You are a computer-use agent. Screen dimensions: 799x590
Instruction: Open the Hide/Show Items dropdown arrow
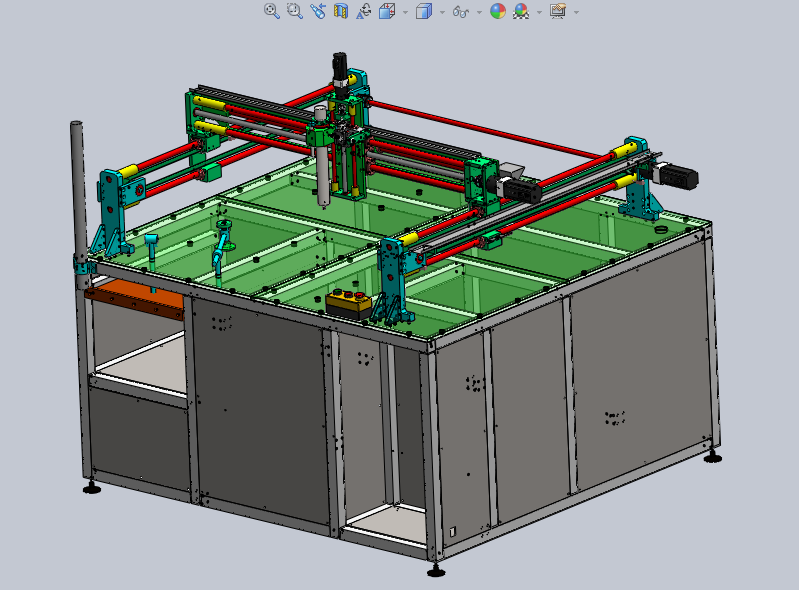pyautogui.click(x=478, y=12)
